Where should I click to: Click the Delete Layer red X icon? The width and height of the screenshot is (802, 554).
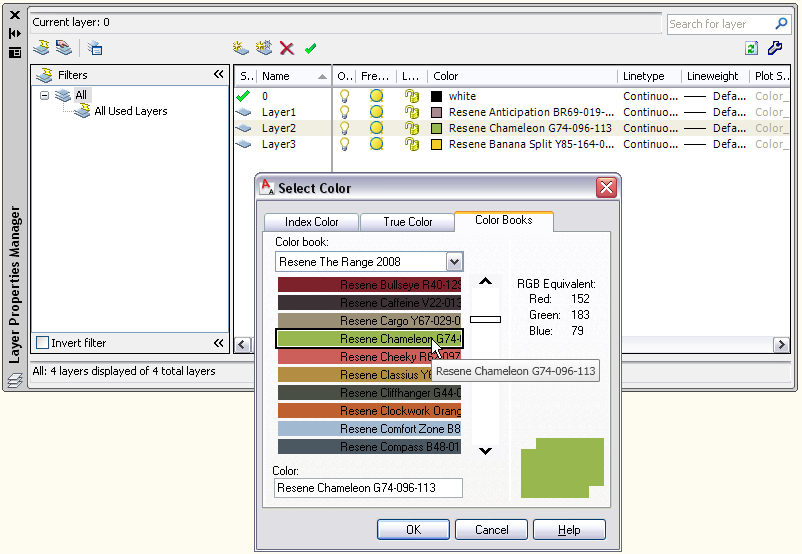(287, 48)
